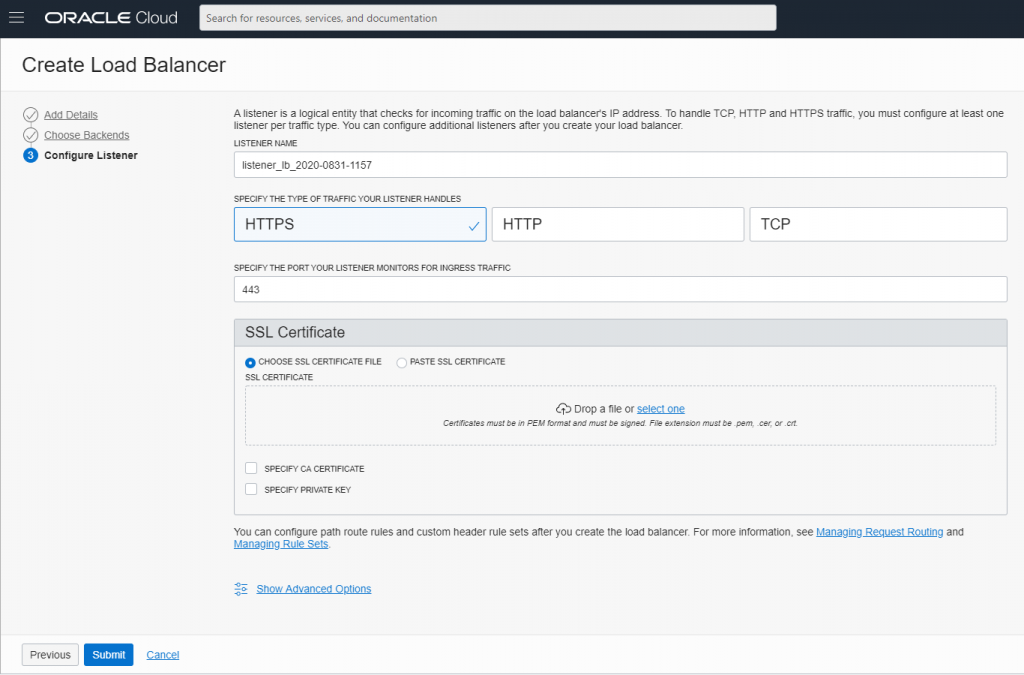The height and width of the screenshot is (675, 1024).
Task: Expand Show Advanced Options
Action: [x=313, y=589]
